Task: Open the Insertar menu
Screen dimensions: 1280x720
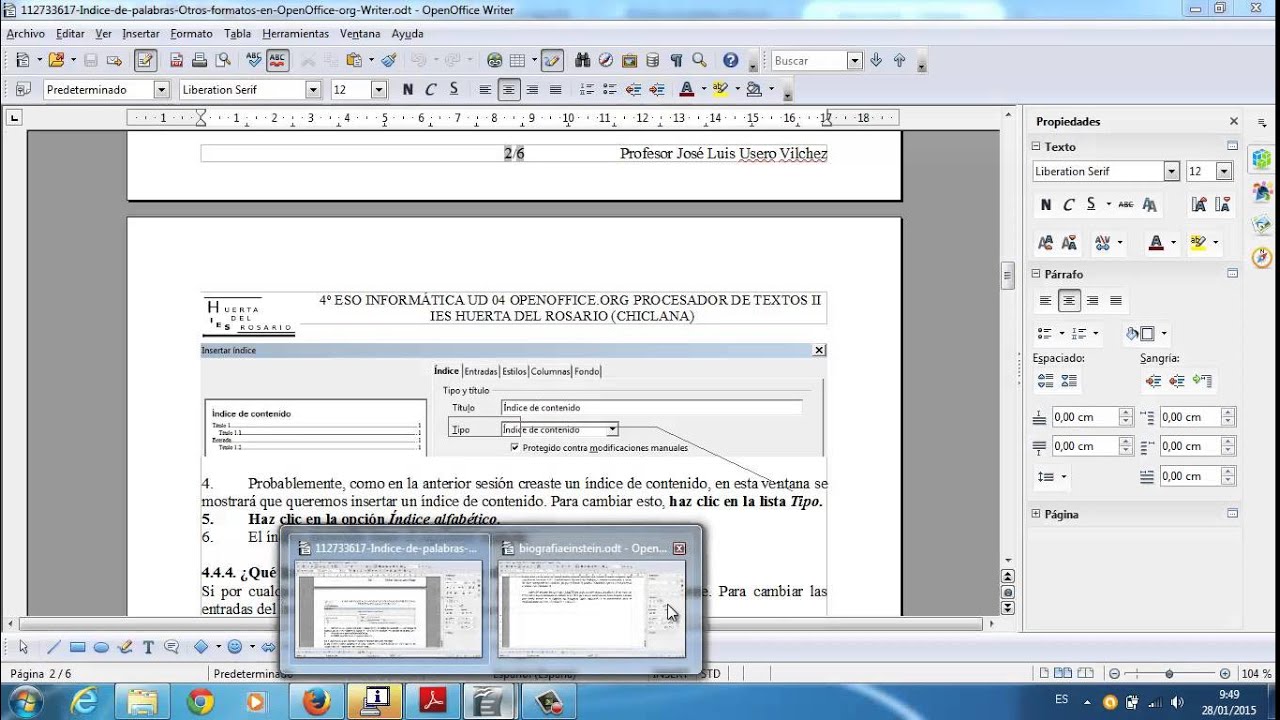Action: [140, 33]
